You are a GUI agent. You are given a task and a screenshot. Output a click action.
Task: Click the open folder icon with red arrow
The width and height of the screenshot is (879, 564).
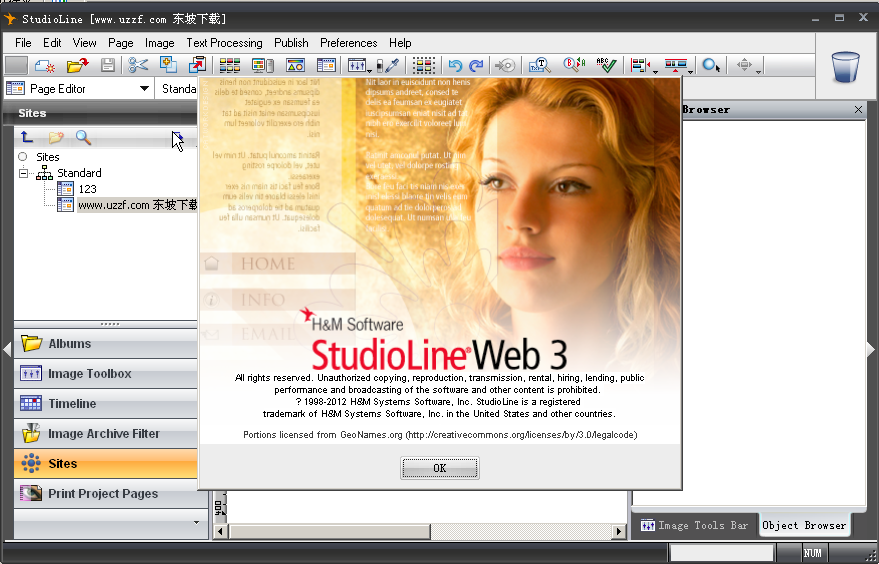point(77,66)
